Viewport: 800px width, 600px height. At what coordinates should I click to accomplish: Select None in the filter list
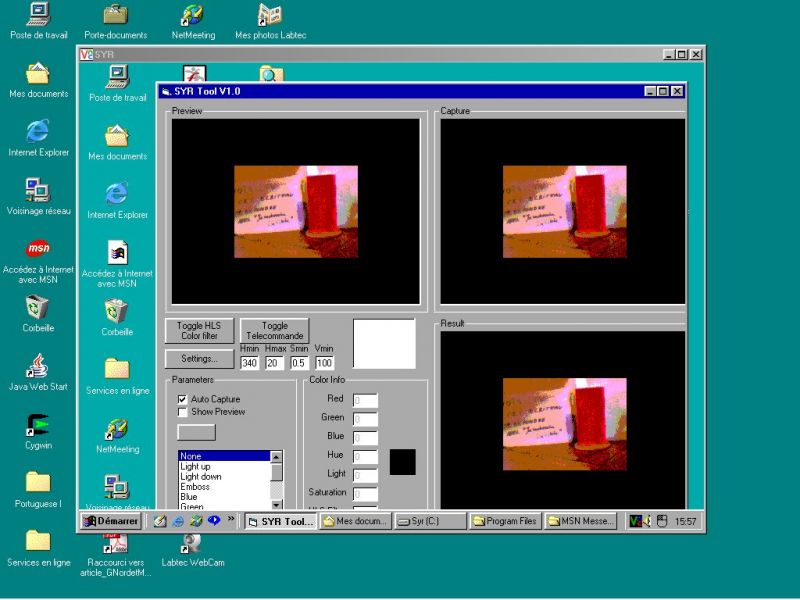224,456
